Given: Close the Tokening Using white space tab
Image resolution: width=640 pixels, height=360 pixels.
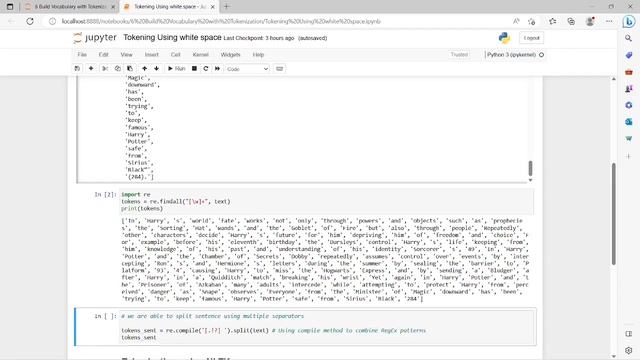Looking at the screenshot, I should coord(213,7).
